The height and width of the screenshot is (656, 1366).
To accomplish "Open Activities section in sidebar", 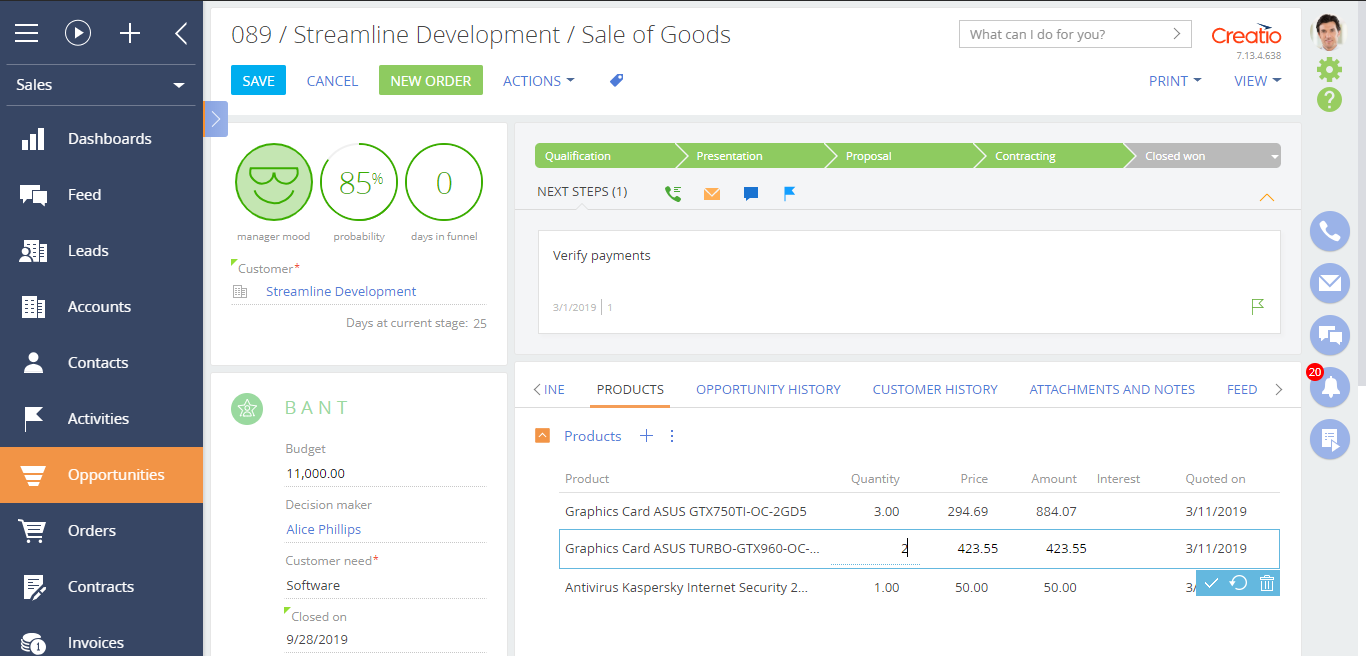I will pyautogui.click(x=101, y=419).
